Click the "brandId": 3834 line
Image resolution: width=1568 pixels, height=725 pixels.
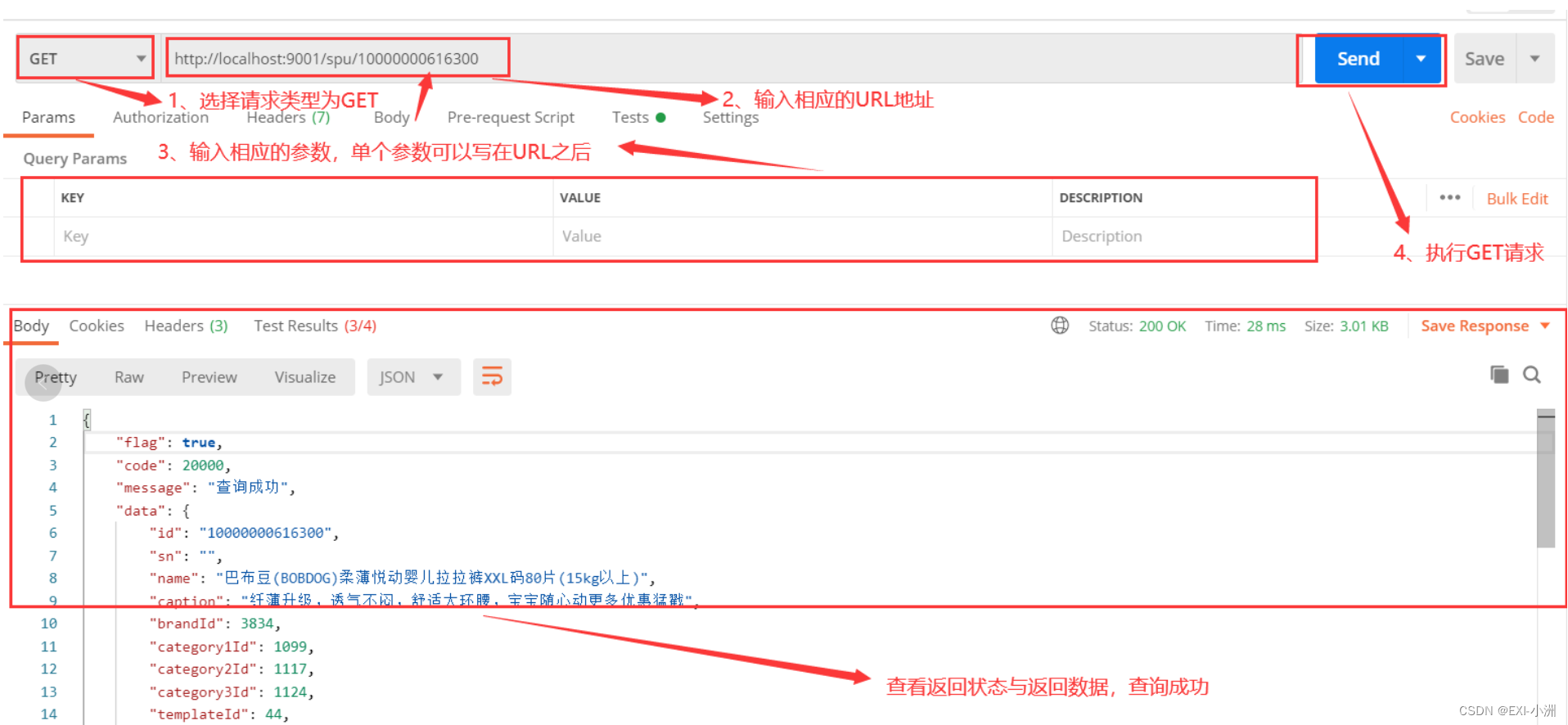click(214, 624)
